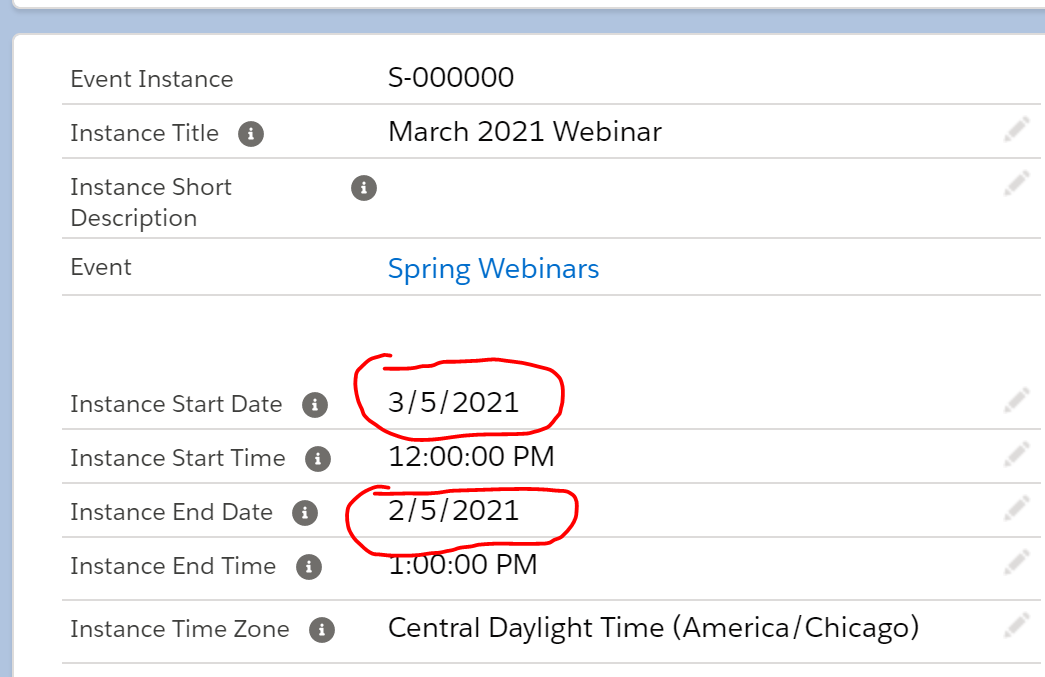The image size is (1045, 677).
Task: Open the Instance Time Zone info icon
Action: (323, 630)
